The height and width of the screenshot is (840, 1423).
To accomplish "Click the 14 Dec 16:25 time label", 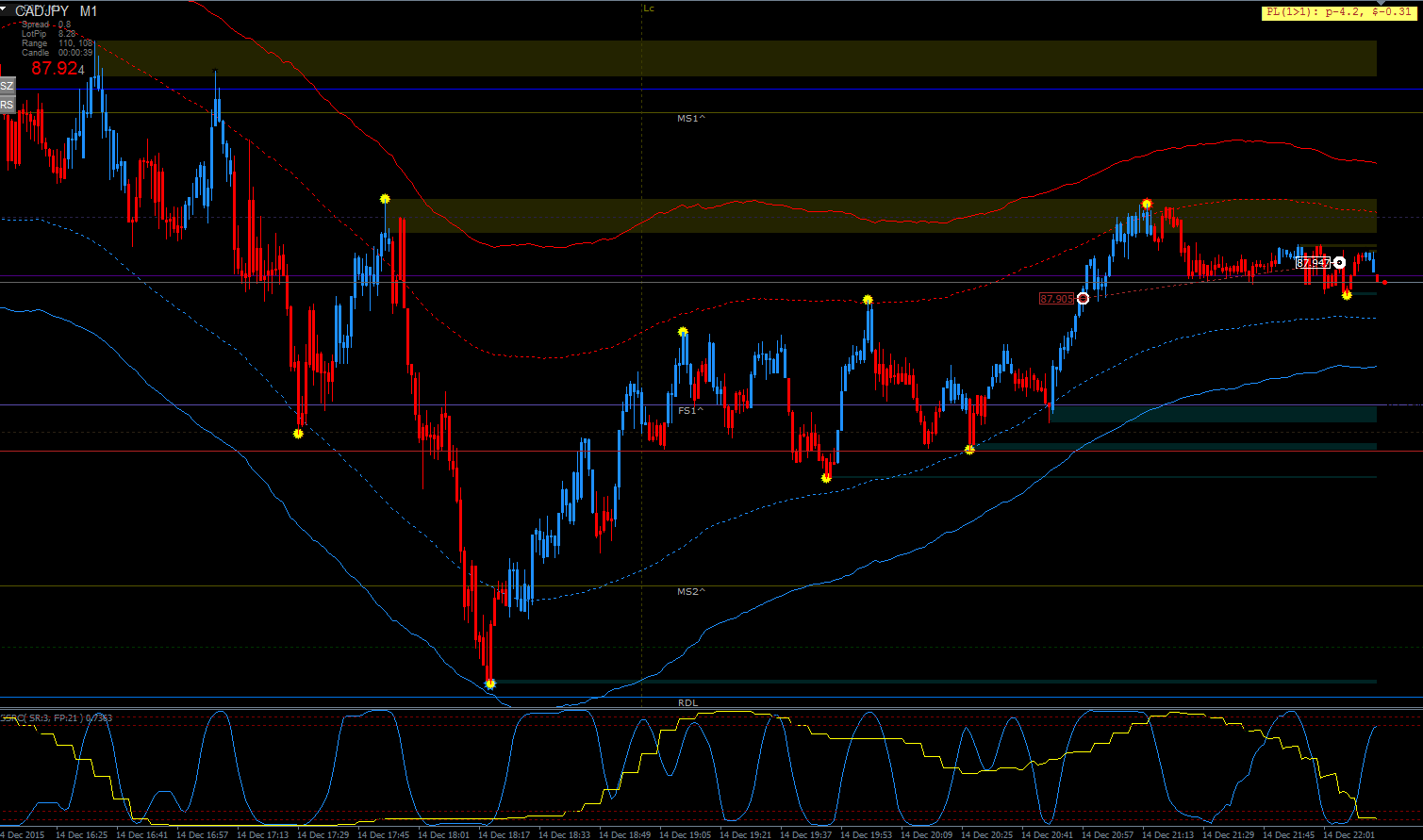I will click(x=82, y=834).
